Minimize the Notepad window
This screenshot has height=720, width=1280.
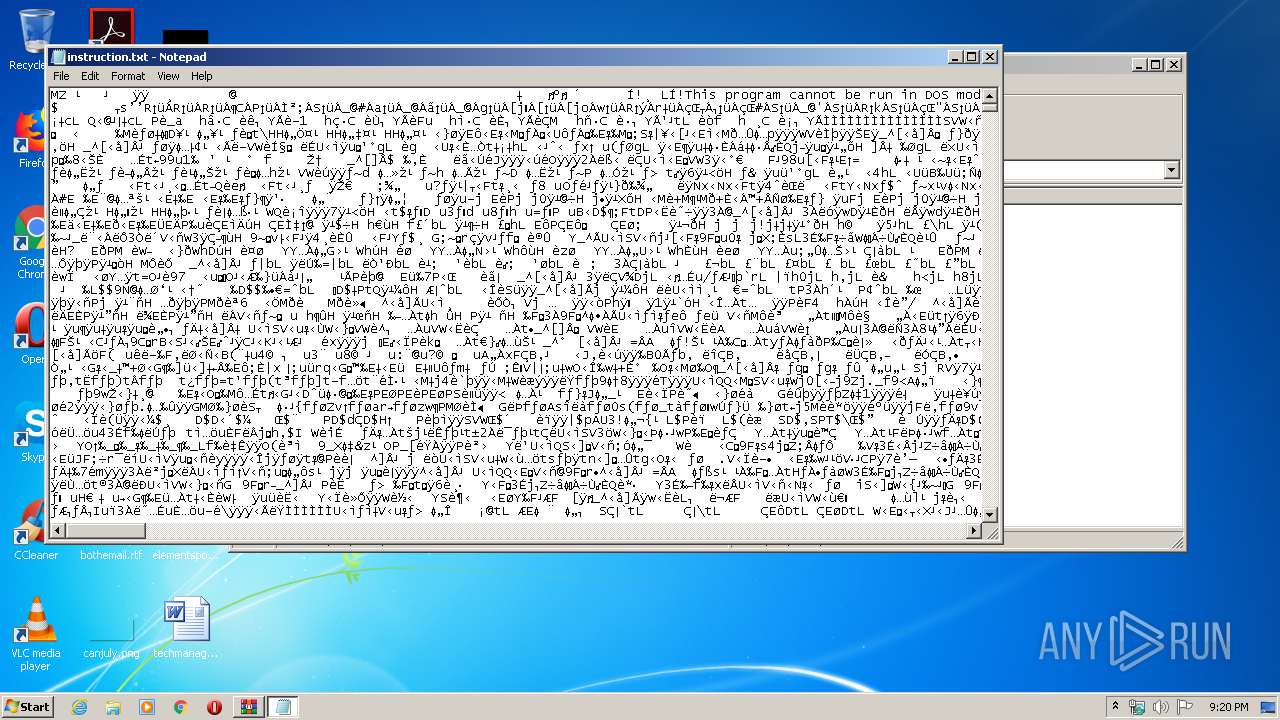[x=955, y=57]
